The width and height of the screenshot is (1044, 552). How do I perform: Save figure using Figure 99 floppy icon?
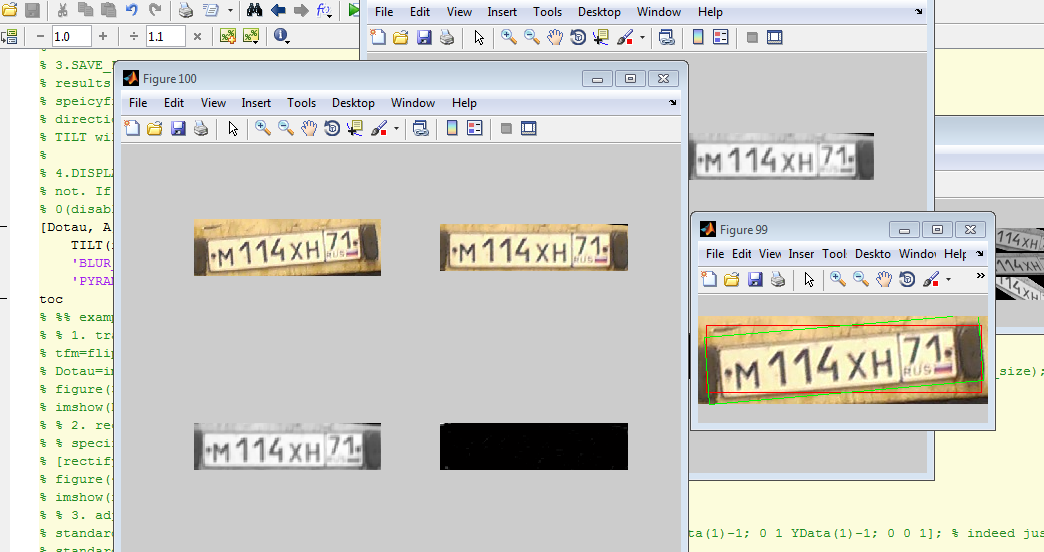pyautogui.click(x=754, y=279)
